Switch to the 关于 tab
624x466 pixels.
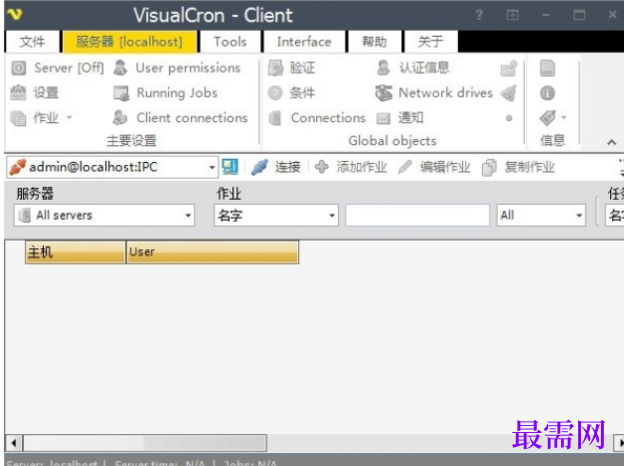(430, 41)
